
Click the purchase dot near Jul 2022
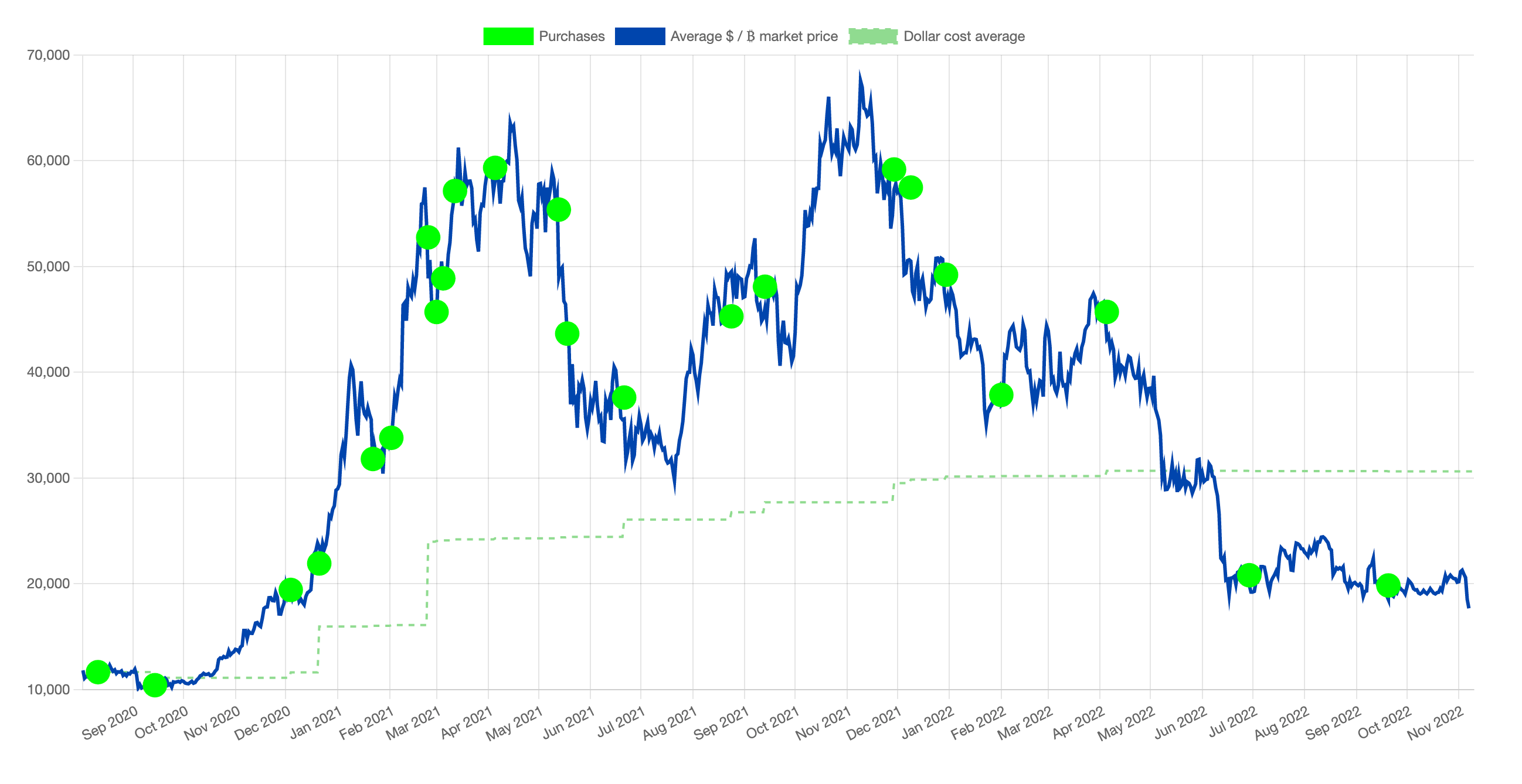tap(1248, 575)
